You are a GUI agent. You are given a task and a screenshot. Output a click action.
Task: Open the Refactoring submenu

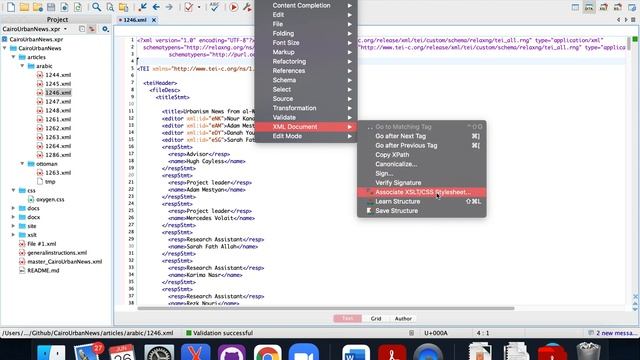click(x=306, y=61)
